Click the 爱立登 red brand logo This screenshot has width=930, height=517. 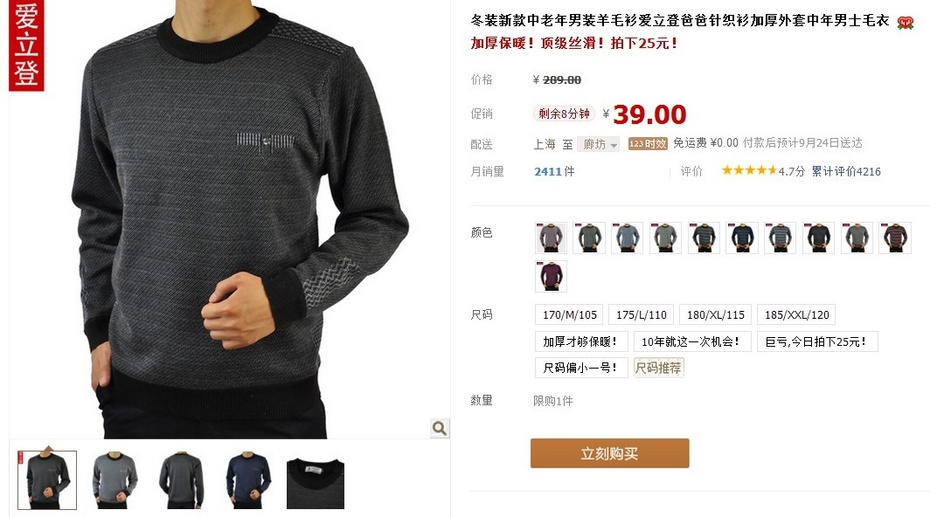tap(27, 46)
